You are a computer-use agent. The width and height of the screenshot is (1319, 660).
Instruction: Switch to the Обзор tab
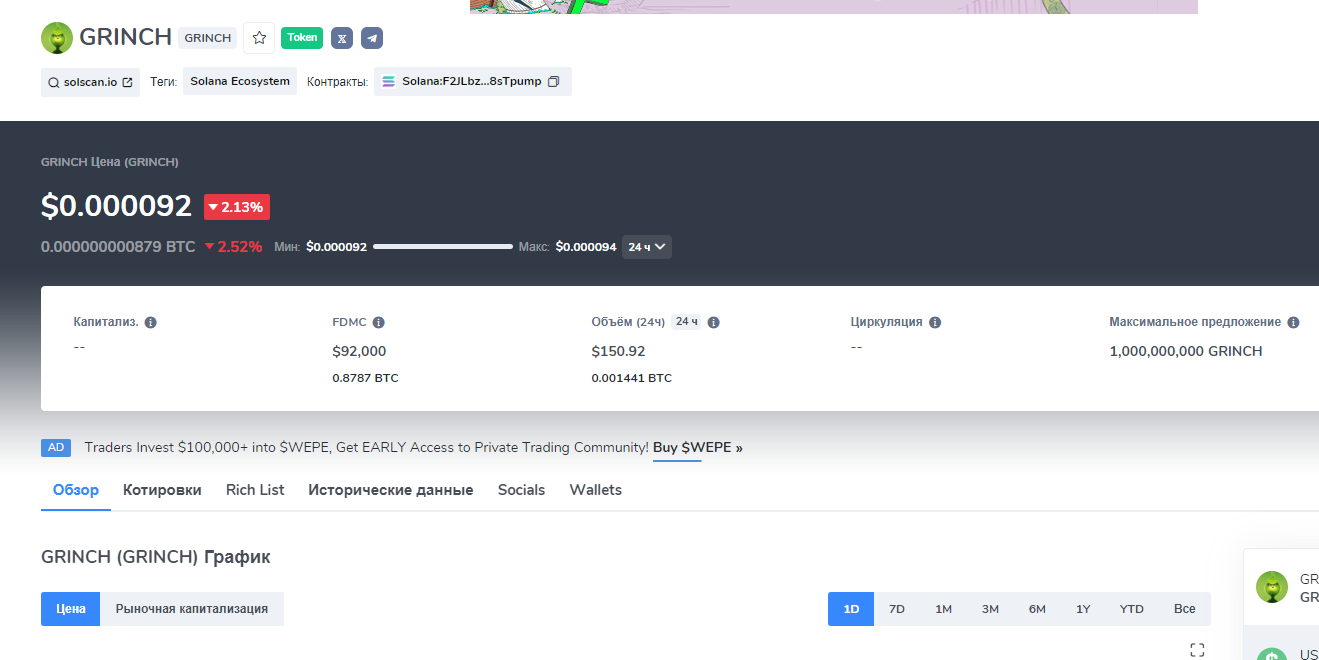tap(76, 490)
